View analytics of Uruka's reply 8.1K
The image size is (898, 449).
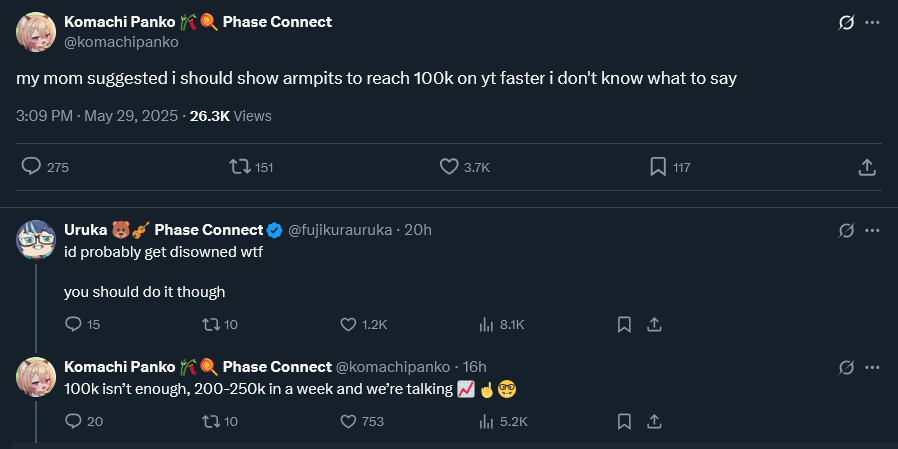(x=487, y=324)
